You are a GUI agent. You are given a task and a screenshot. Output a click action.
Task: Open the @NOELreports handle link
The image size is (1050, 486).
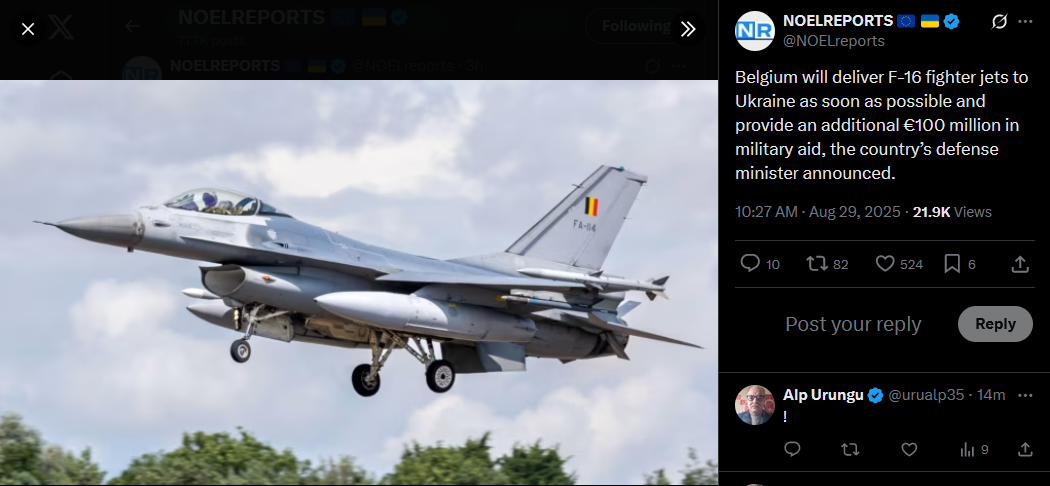click(834, 41)
